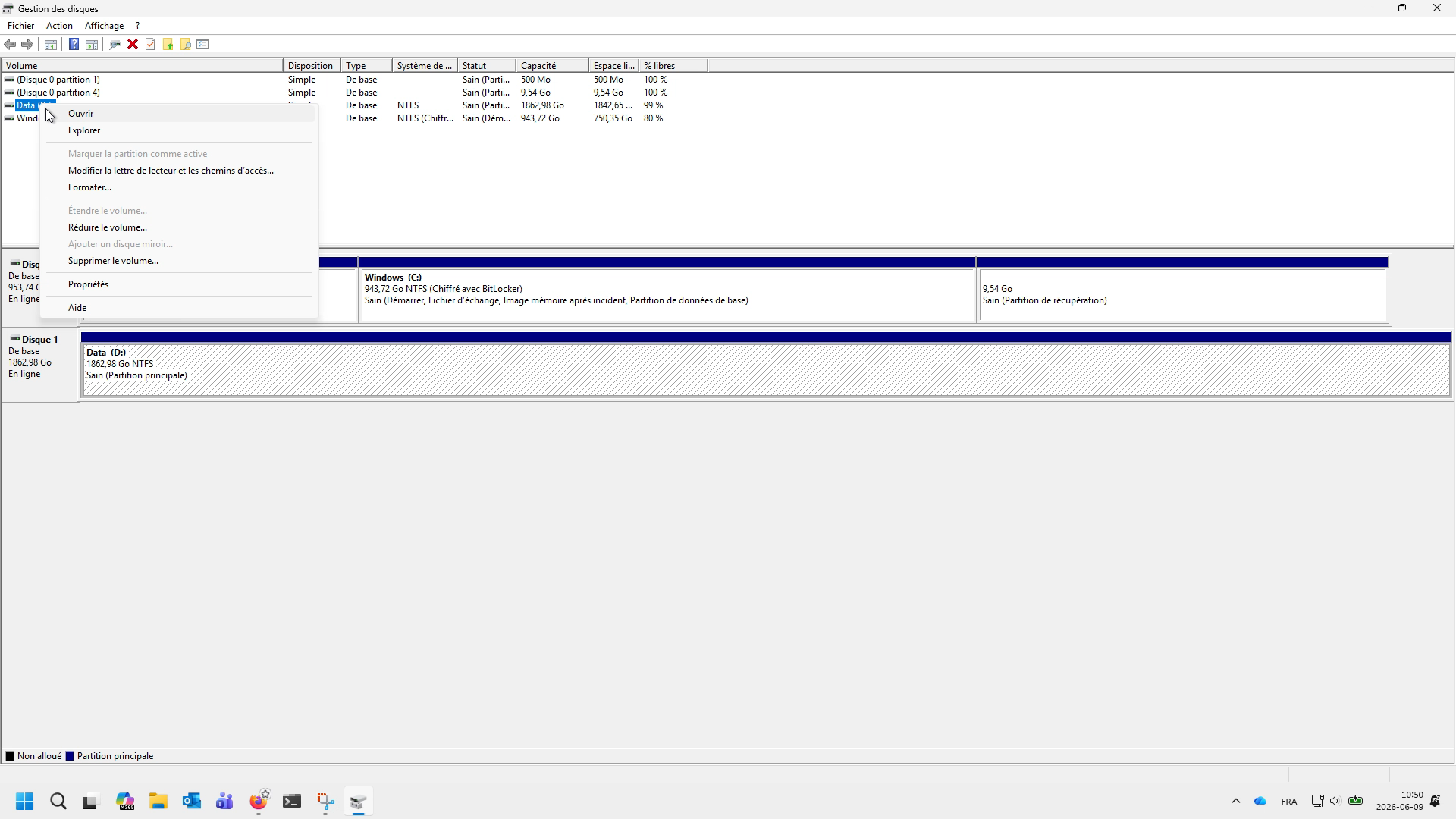Sort by the Disposition column header
1456x819 pixels.
312,66
